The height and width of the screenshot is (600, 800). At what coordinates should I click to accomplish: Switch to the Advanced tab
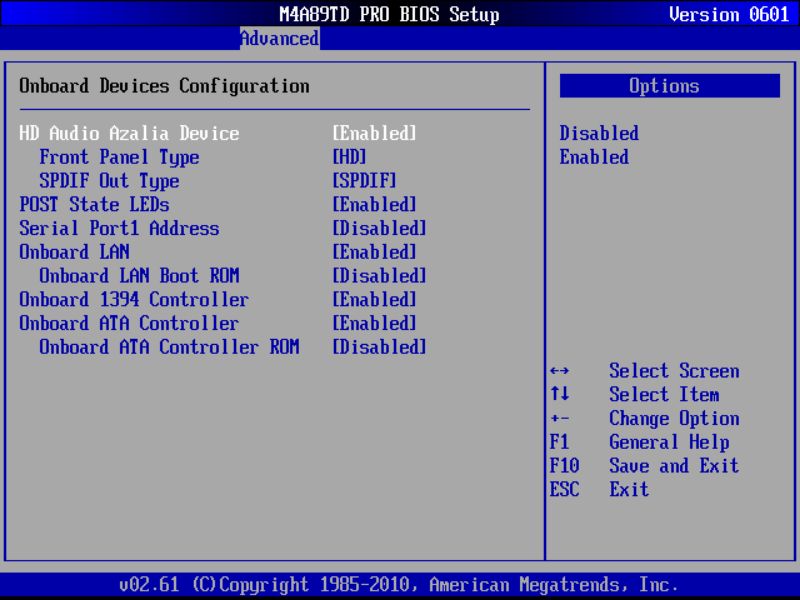click(278, 39)
